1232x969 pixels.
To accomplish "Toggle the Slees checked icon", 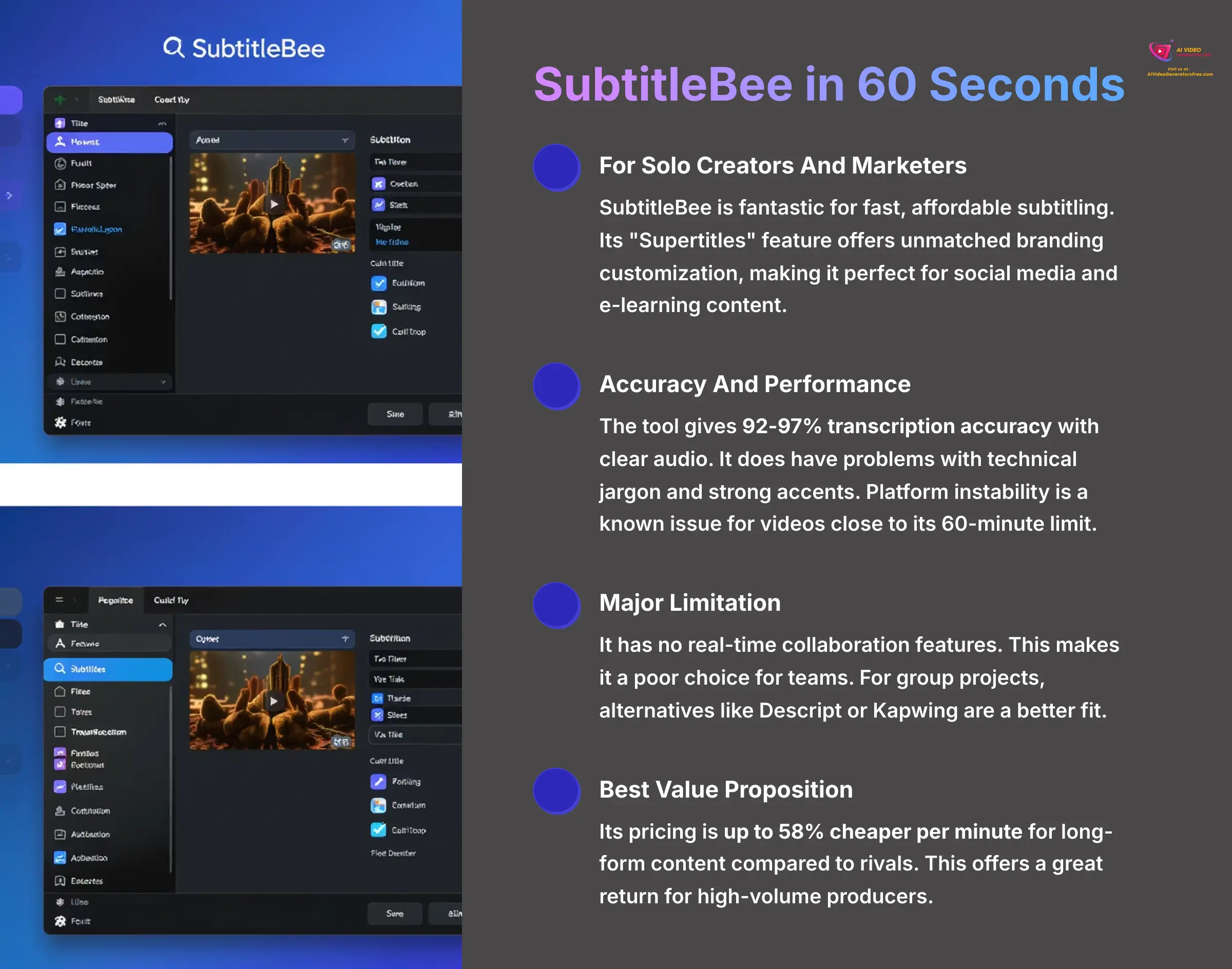I will tap(377, 715).
